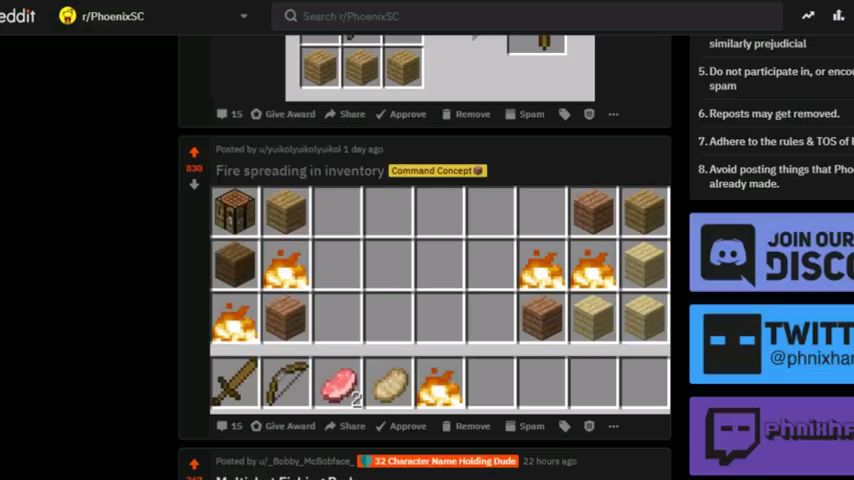
Task: Open the Join Our Discord banner
Action: click(771, 252)
